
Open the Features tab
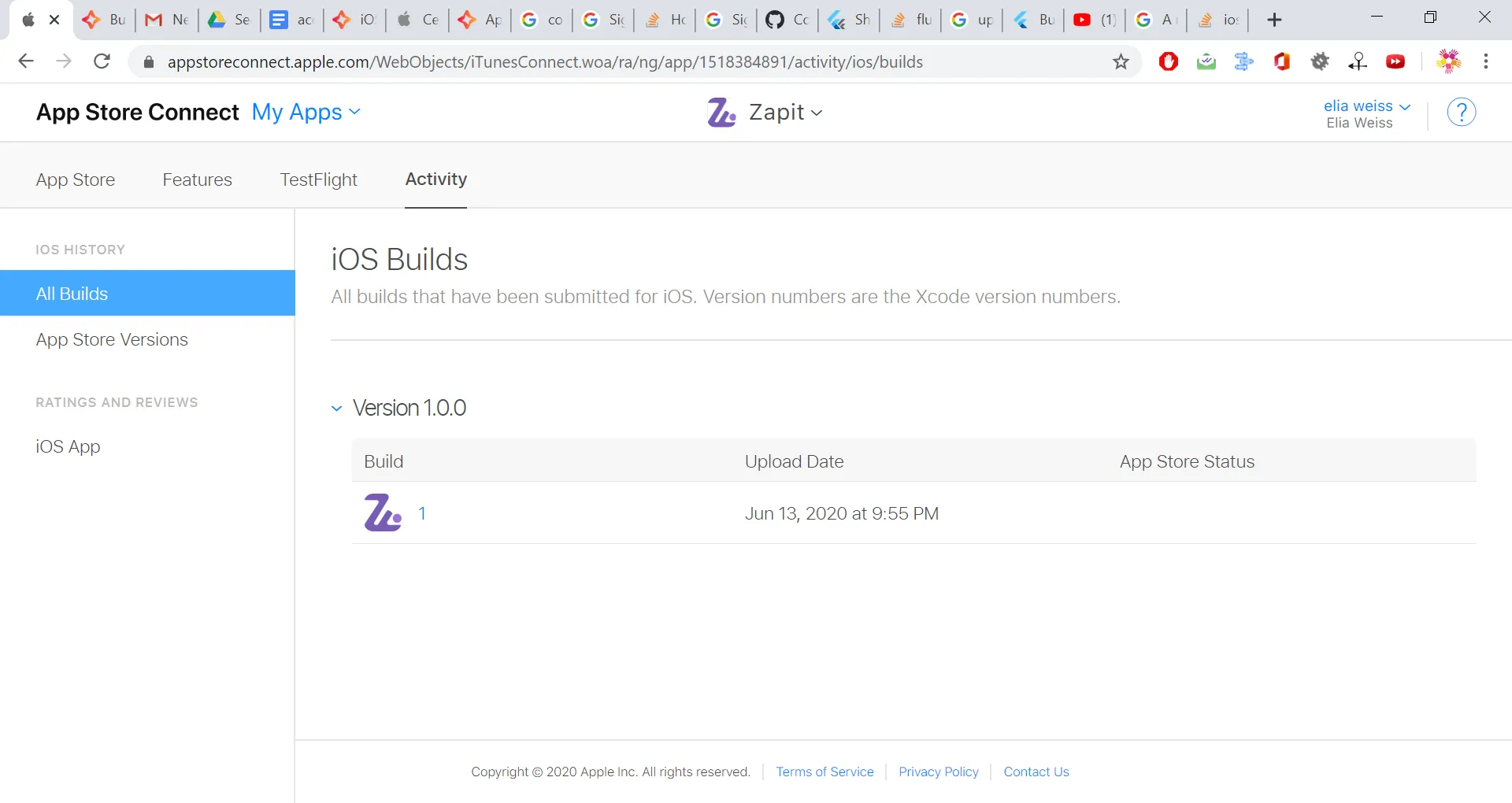[x=198, y=179]
